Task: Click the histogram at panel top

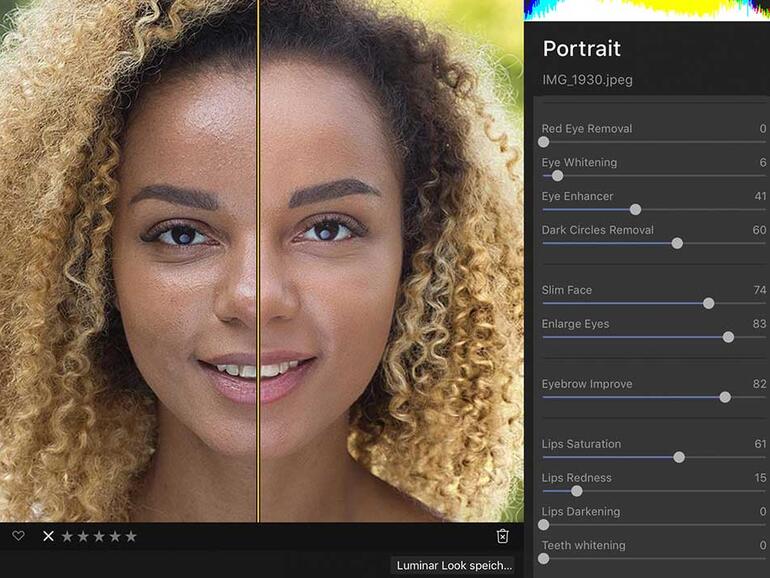Action: (647, 10)
